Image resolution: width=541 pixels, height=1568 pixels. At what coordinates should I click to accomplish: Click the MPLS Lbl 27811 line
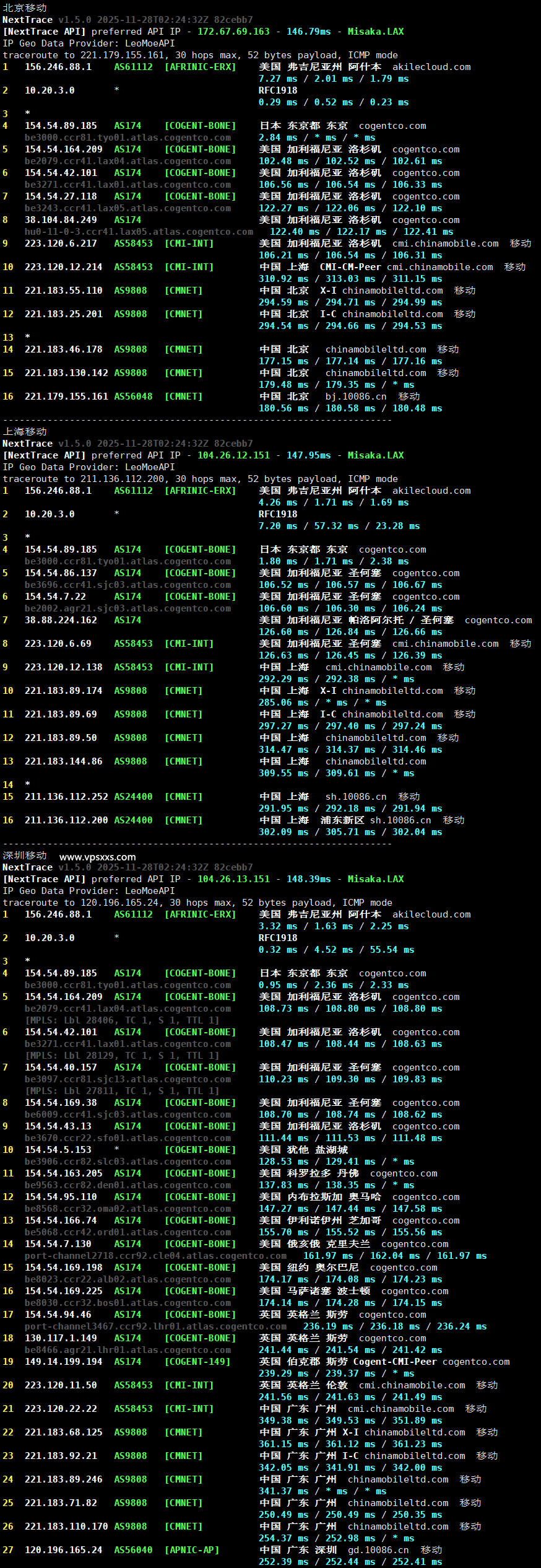[x=122, y=1091]
